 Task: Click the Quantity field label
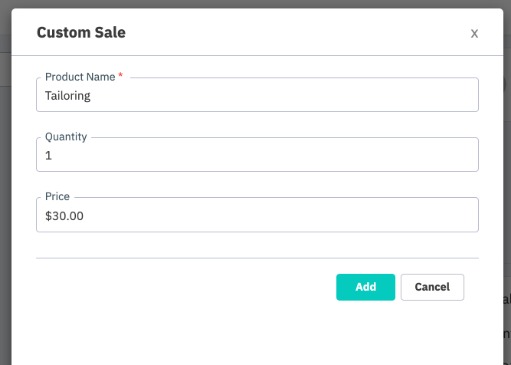point(66,137)
